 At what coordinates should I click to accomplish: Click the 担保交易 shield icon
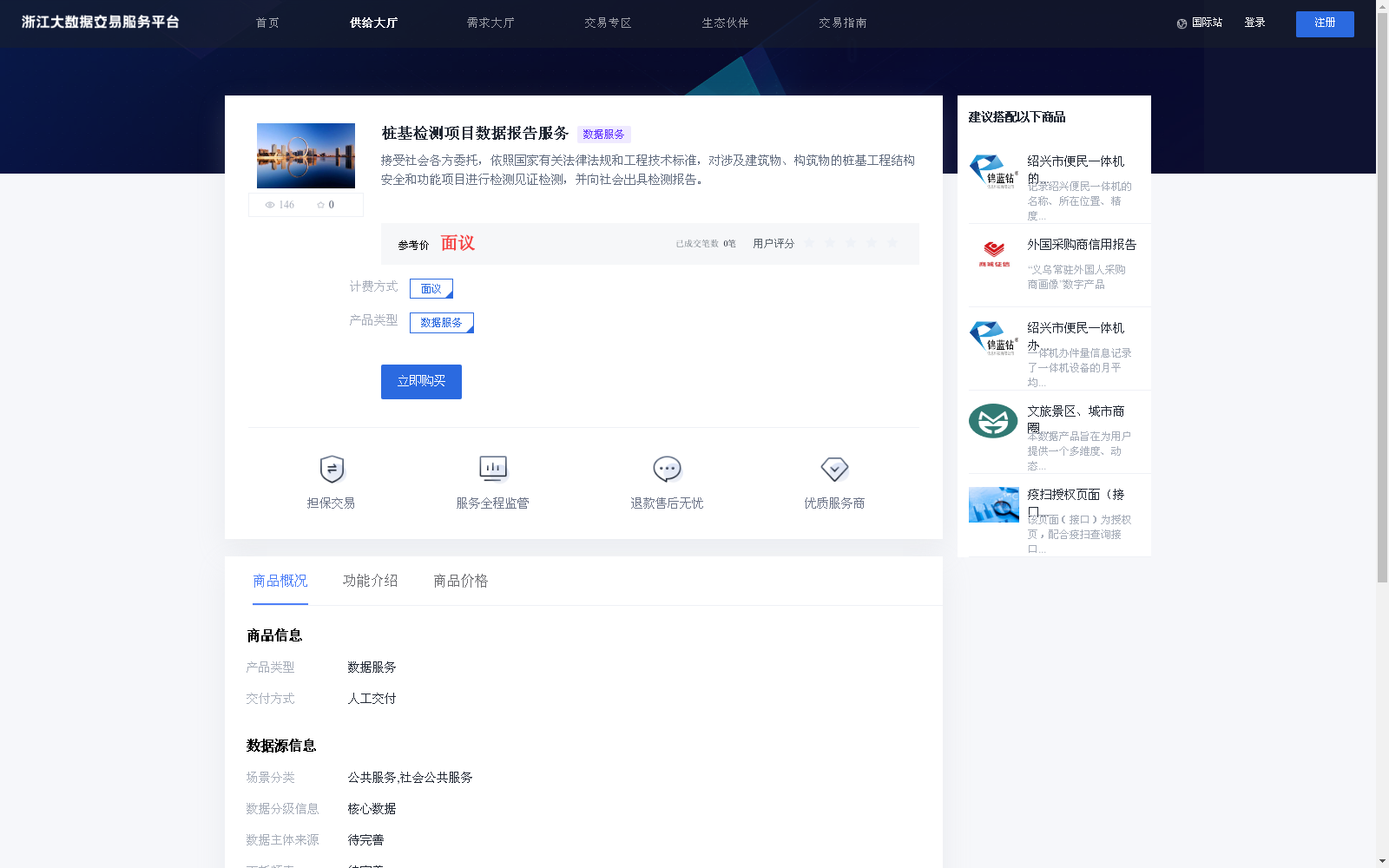click(x=332, y=469)
